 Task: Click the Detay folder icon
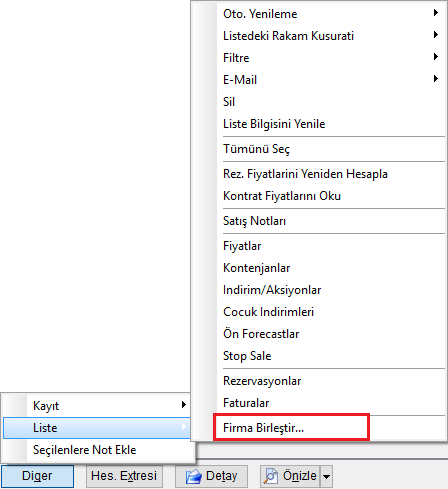194,476
